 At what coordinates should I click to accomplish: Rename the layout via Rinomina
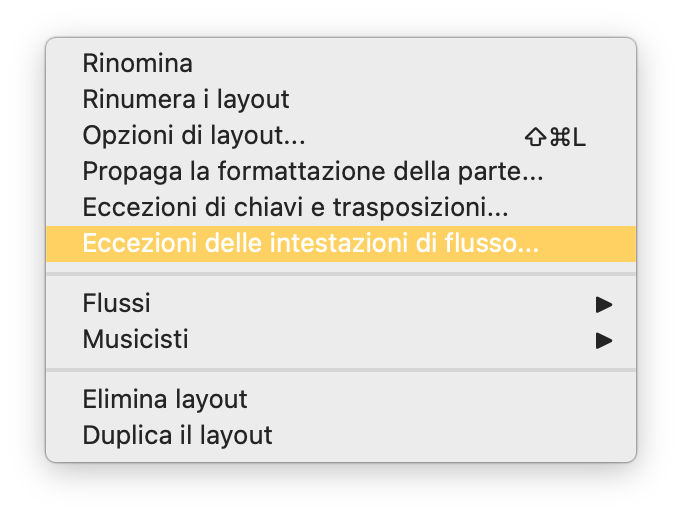click(x=138, y=63)
